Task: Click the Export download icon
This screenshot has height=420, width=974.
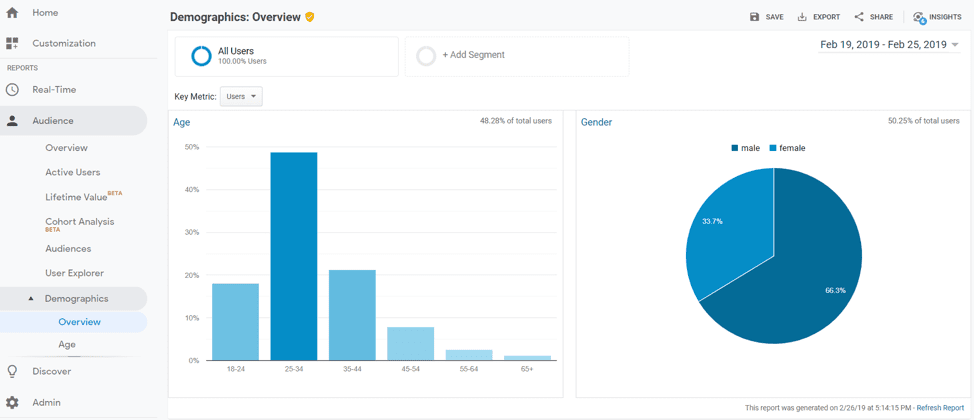Action: (802, 17)
